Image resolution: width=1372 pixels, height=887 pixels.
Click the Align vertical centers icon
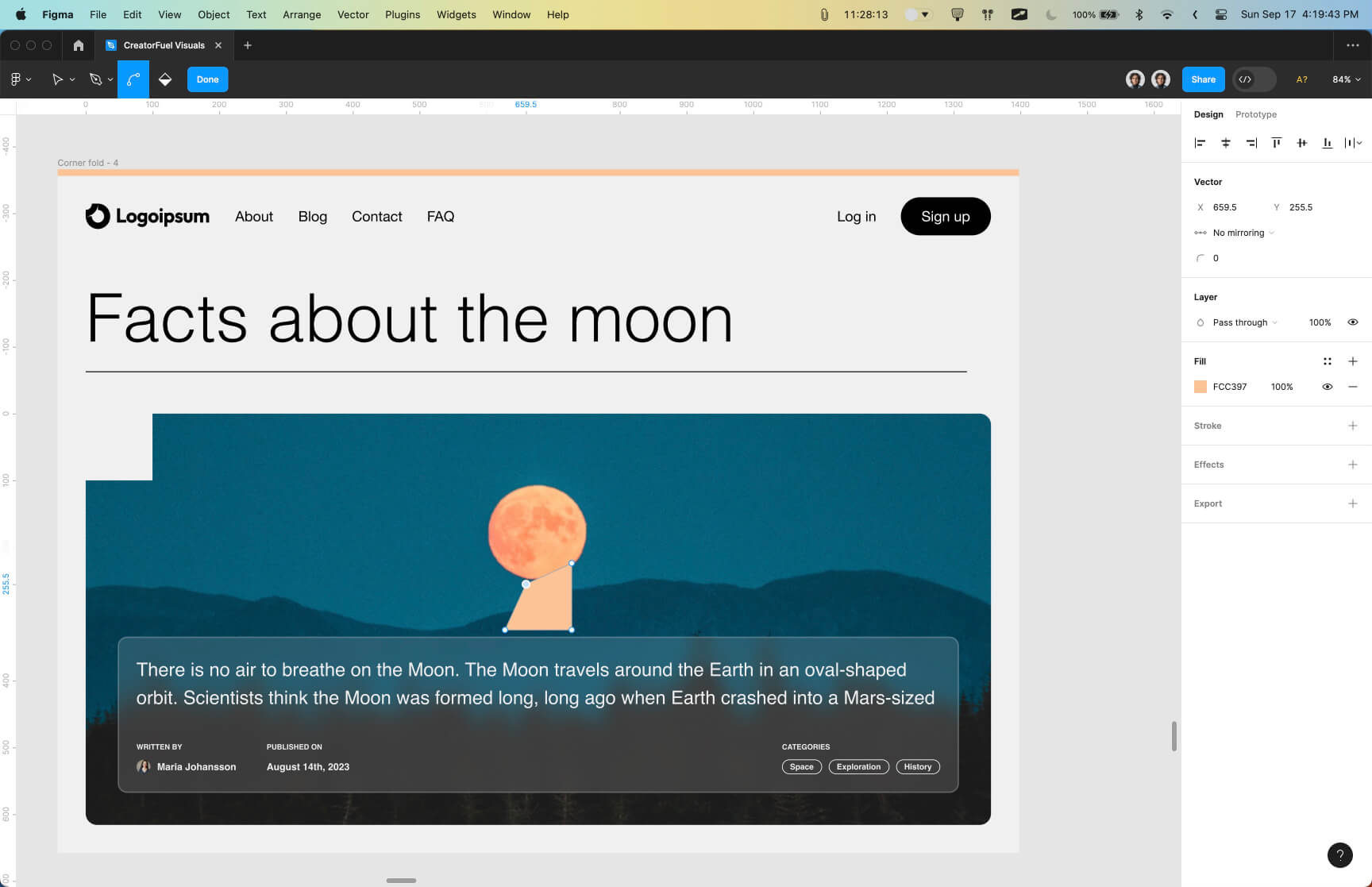[x=1301, y=143]
